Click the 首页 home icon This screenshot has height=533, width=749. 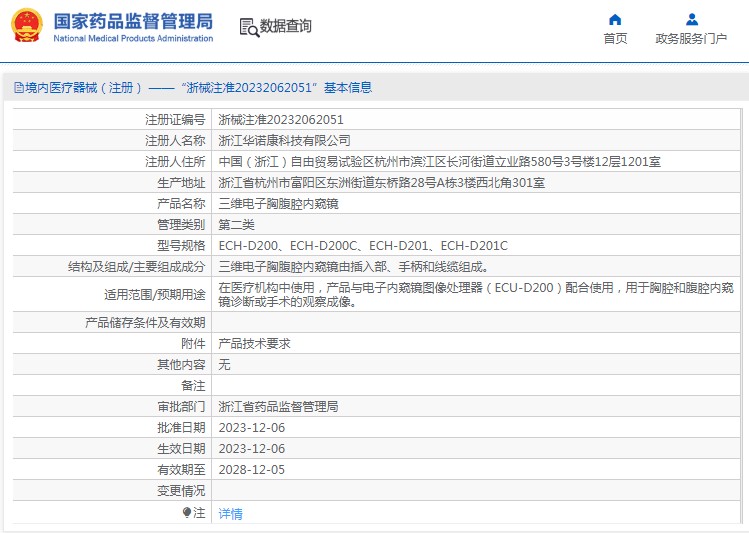[615, 20]
